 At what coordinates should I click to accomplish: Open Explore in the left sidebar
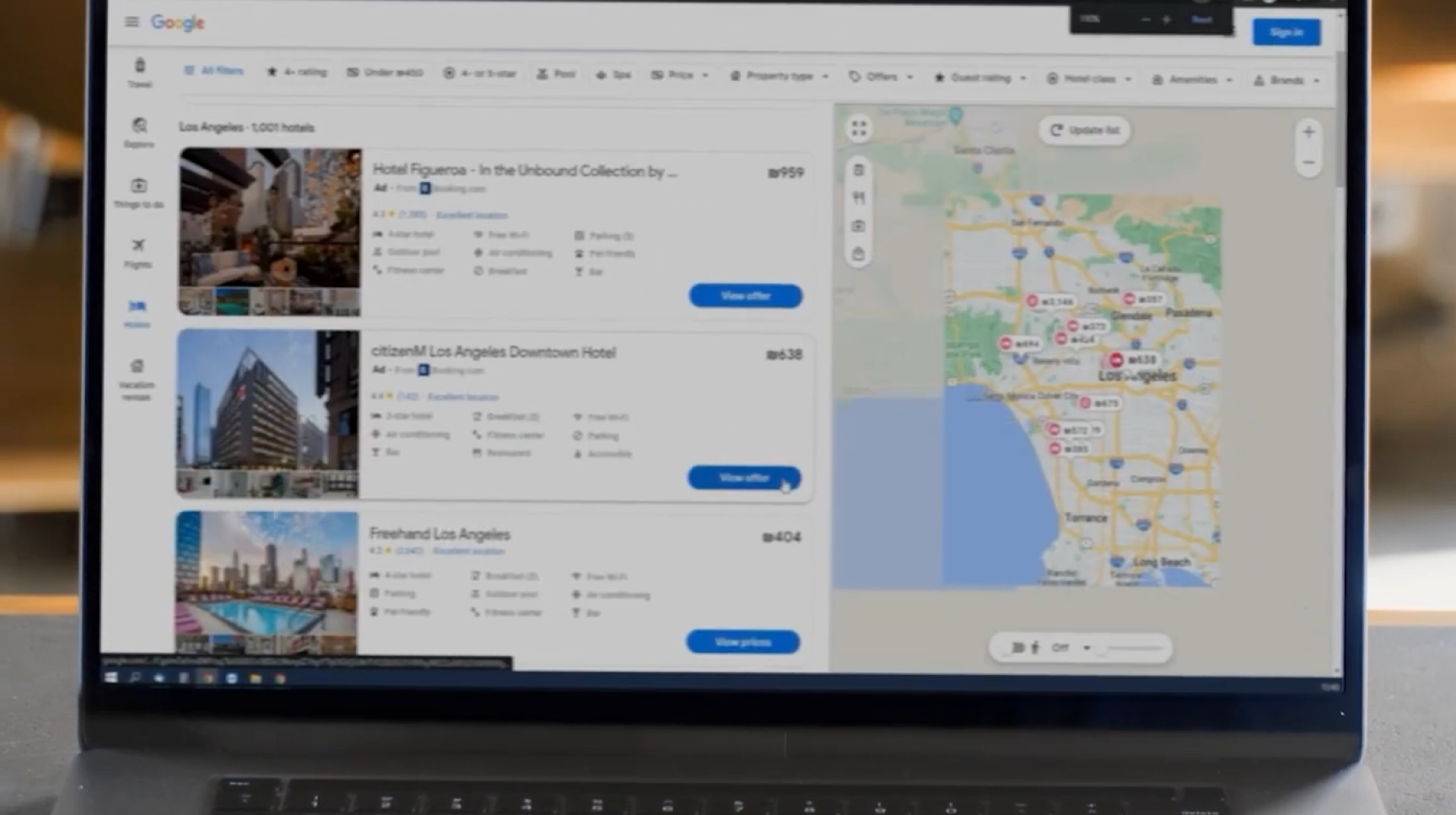[139, 132]
